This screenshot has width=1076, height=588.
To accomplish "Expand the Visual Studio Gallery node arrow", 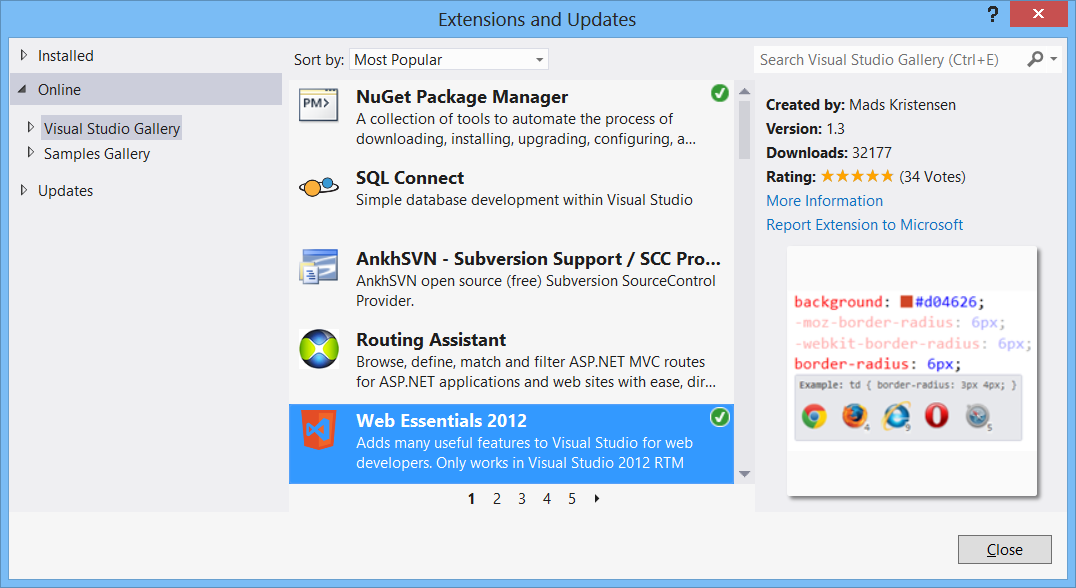I will coord(30,127).
